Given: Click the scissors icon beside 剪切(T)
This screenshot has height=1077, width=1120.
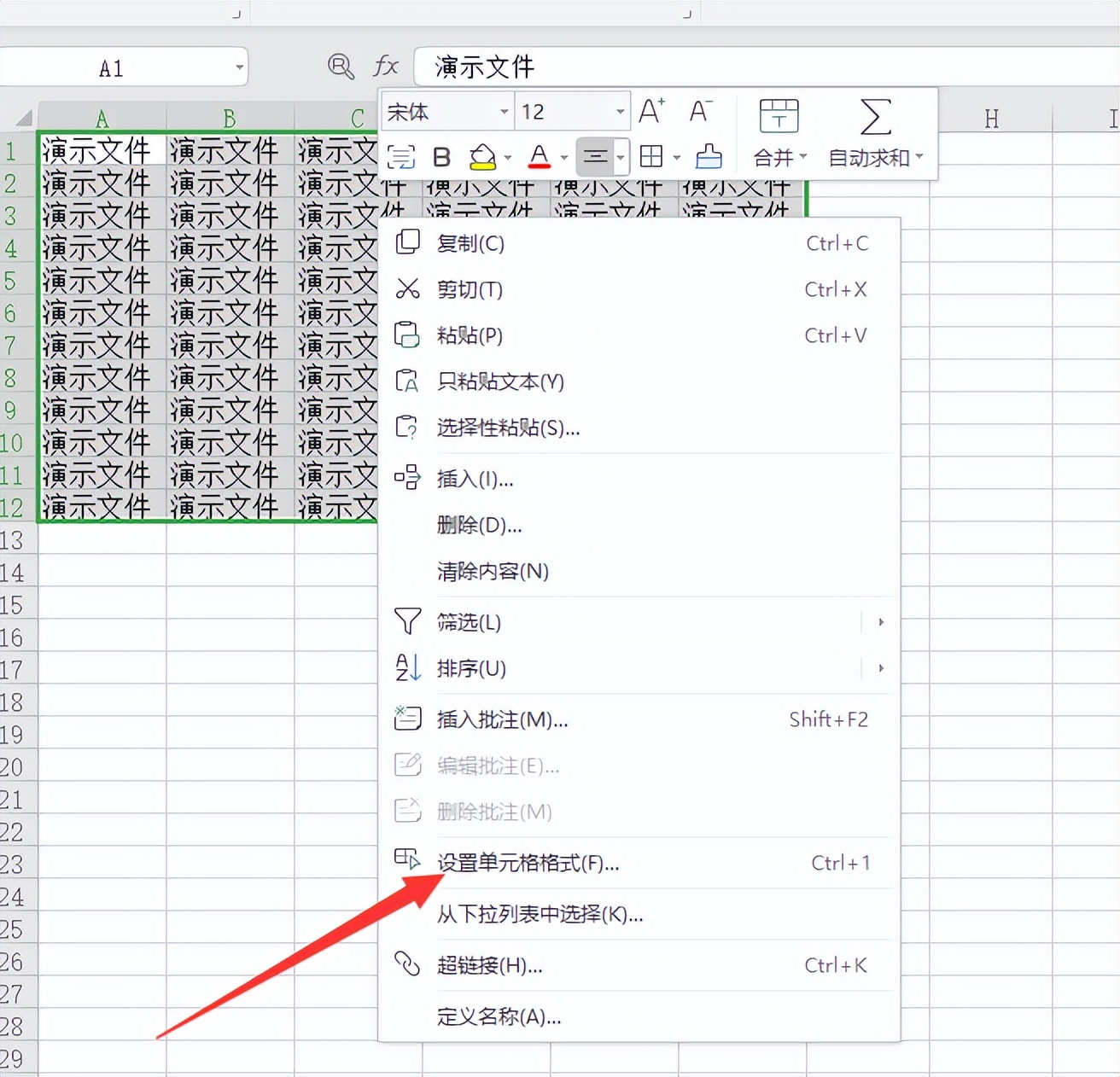Looking at the screenshot, I should point(408,289).
